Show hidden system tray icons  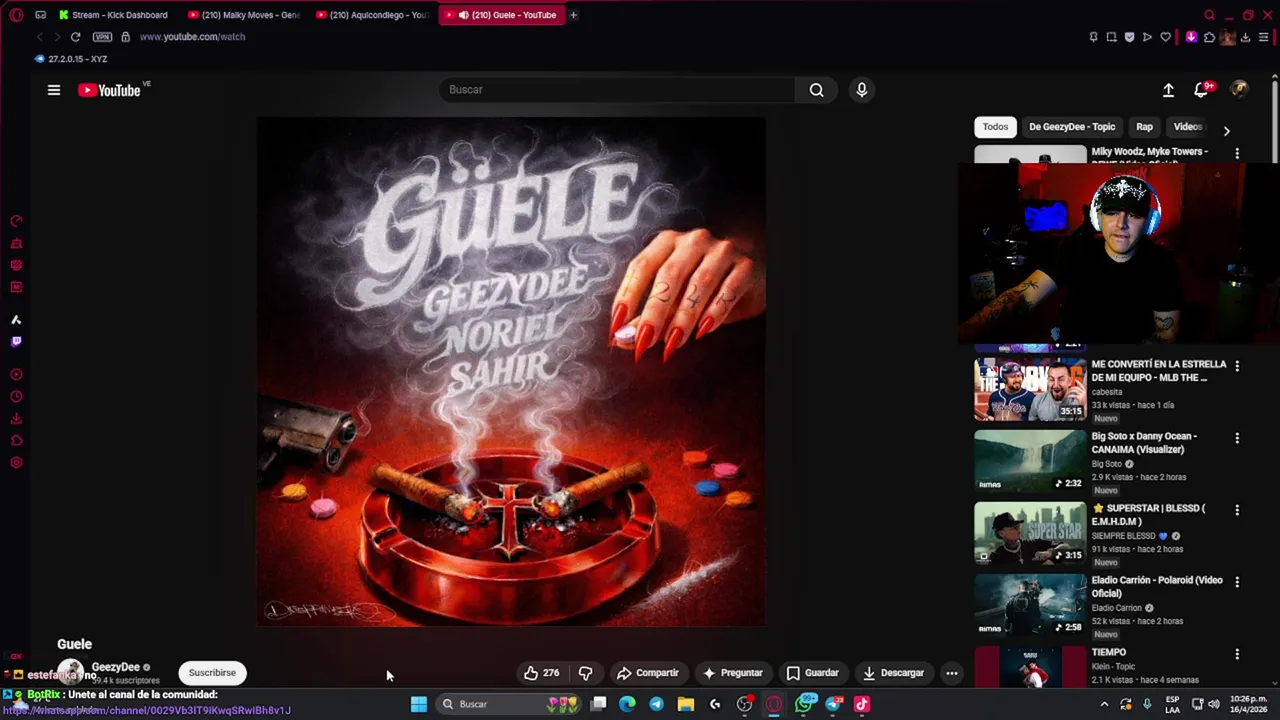1104,704
